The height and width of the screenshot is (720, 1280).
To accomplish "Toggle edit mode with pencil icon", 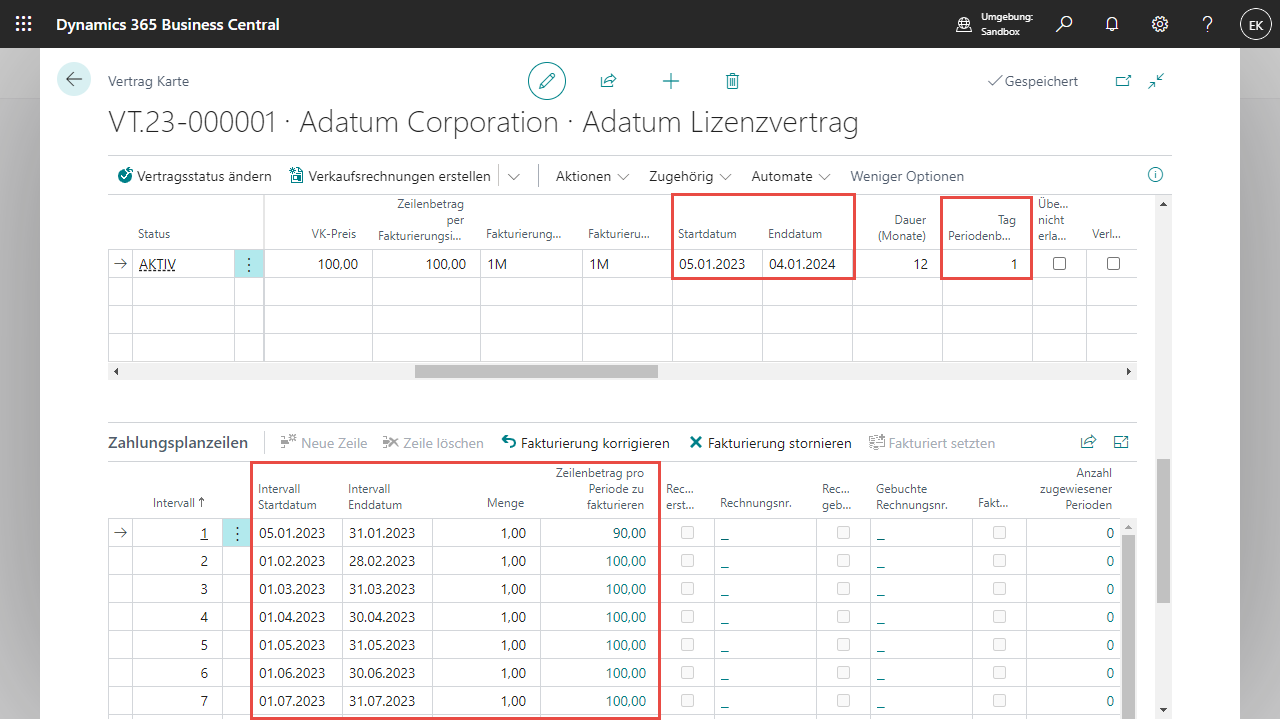I will [547, 81].
